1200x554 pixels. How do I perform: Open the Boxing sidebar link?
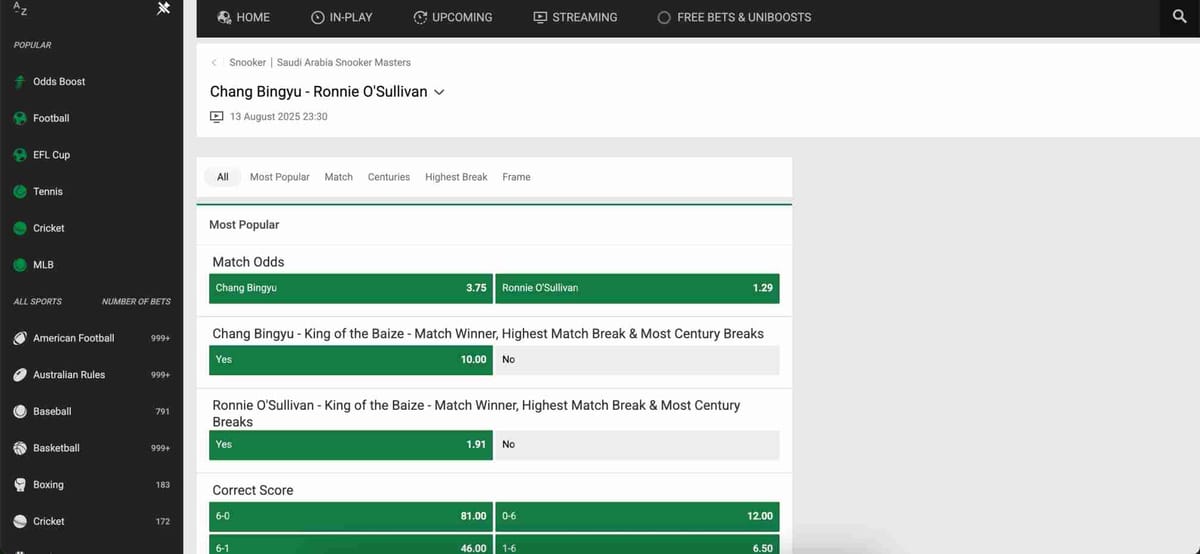48,485
